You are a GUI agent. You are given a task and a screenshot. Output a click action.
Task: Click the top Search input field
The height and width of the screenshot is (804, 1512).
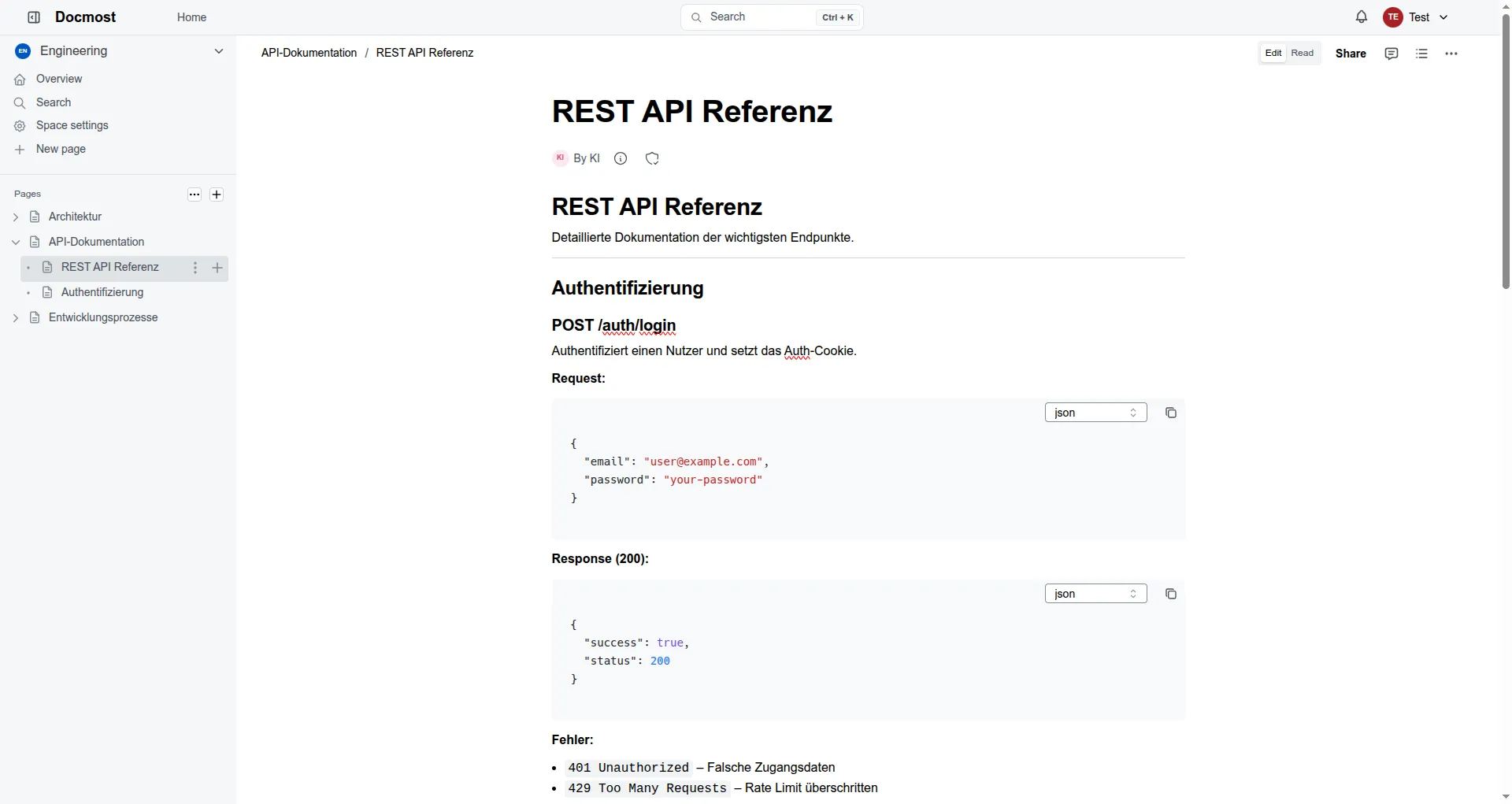point(772,17)
